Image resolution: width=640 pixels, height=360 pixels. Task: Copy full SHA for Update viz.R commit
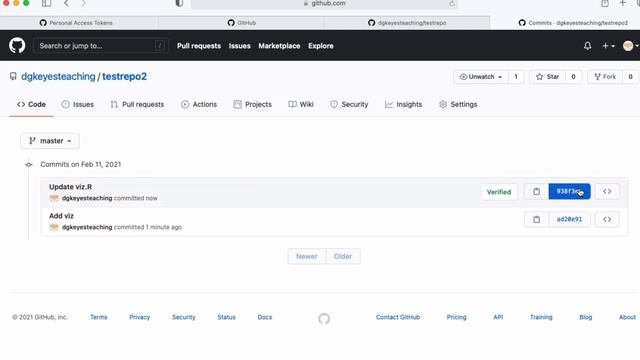click(x=536, y=191)
